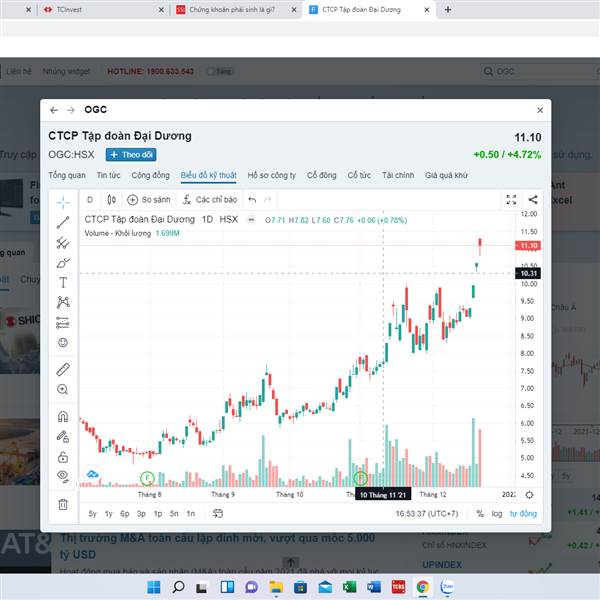600x600 pixels.
Task: Open chart settings gear icon
Action: [529, 495]
